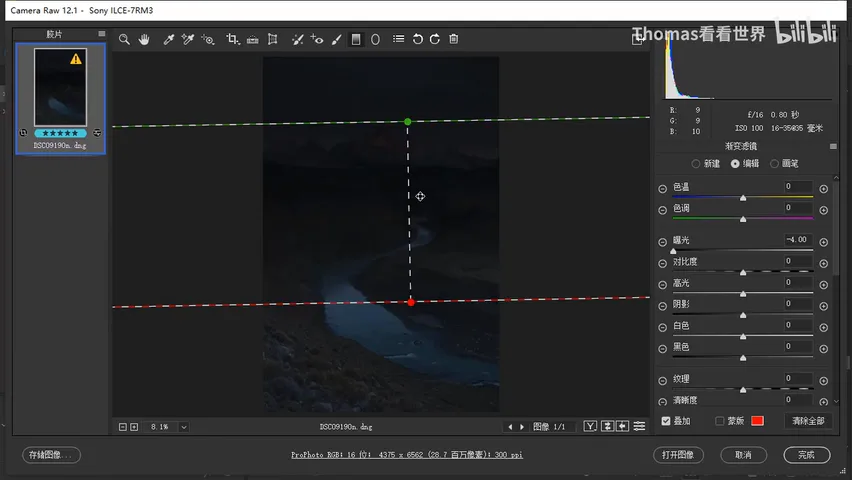This screenshot has height=480, width=852.
Task: Increase 白色 with plus button
Action: pyautogui.click(x=824, y=327)
